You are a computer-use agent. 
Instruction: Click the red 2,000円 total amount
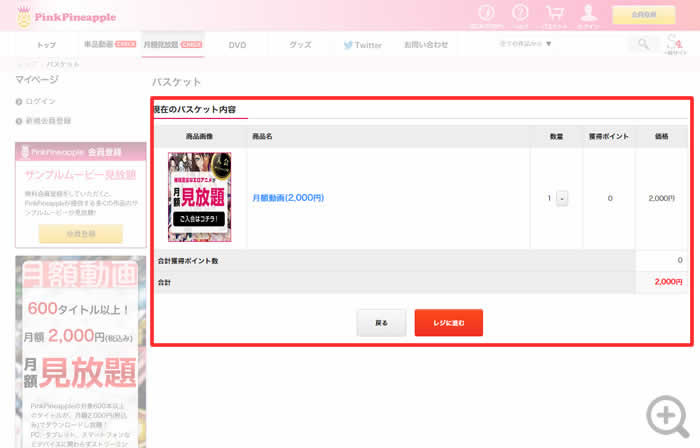668,282
